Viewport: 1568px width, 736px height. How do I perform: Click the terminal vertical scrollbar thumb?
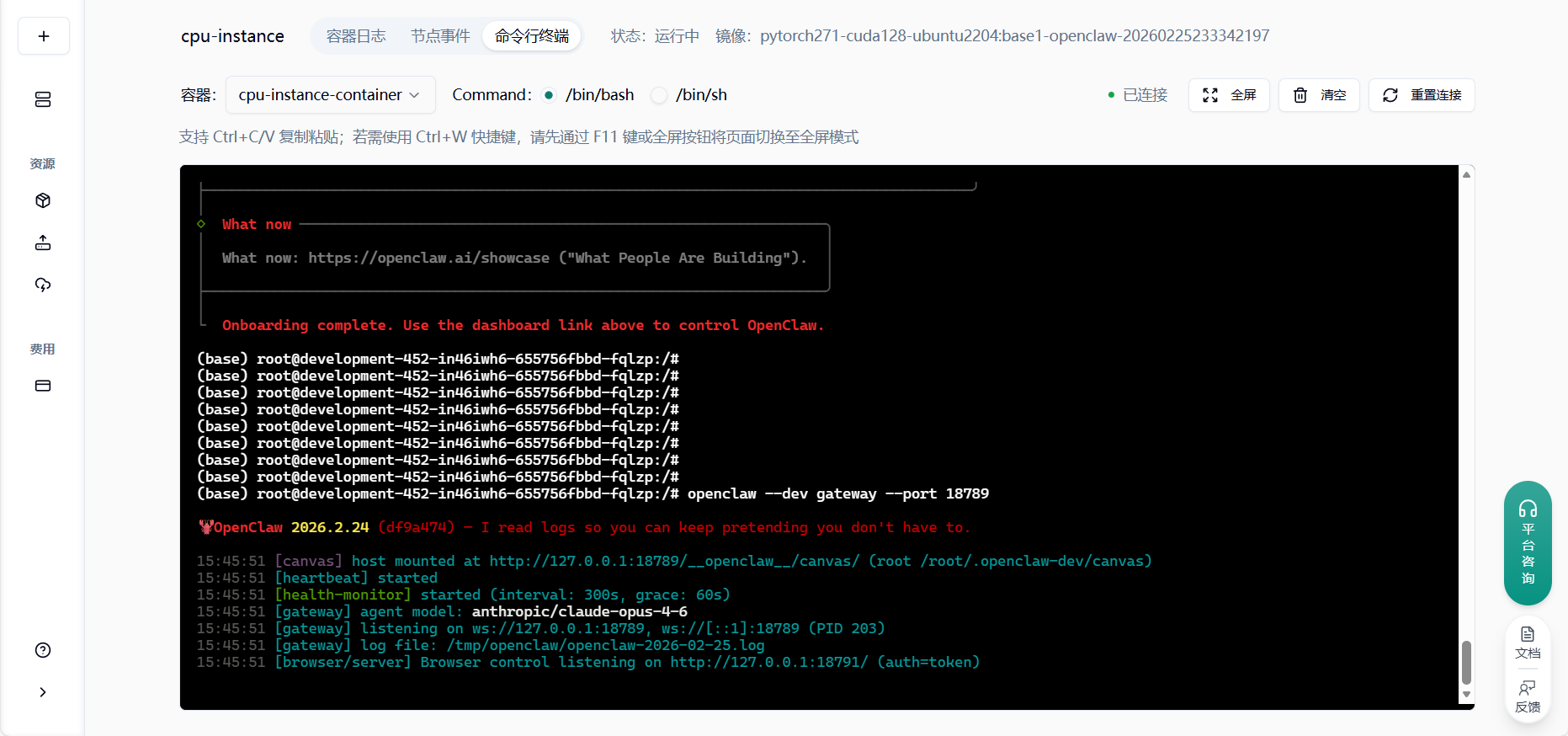(x=1466, y=662)
